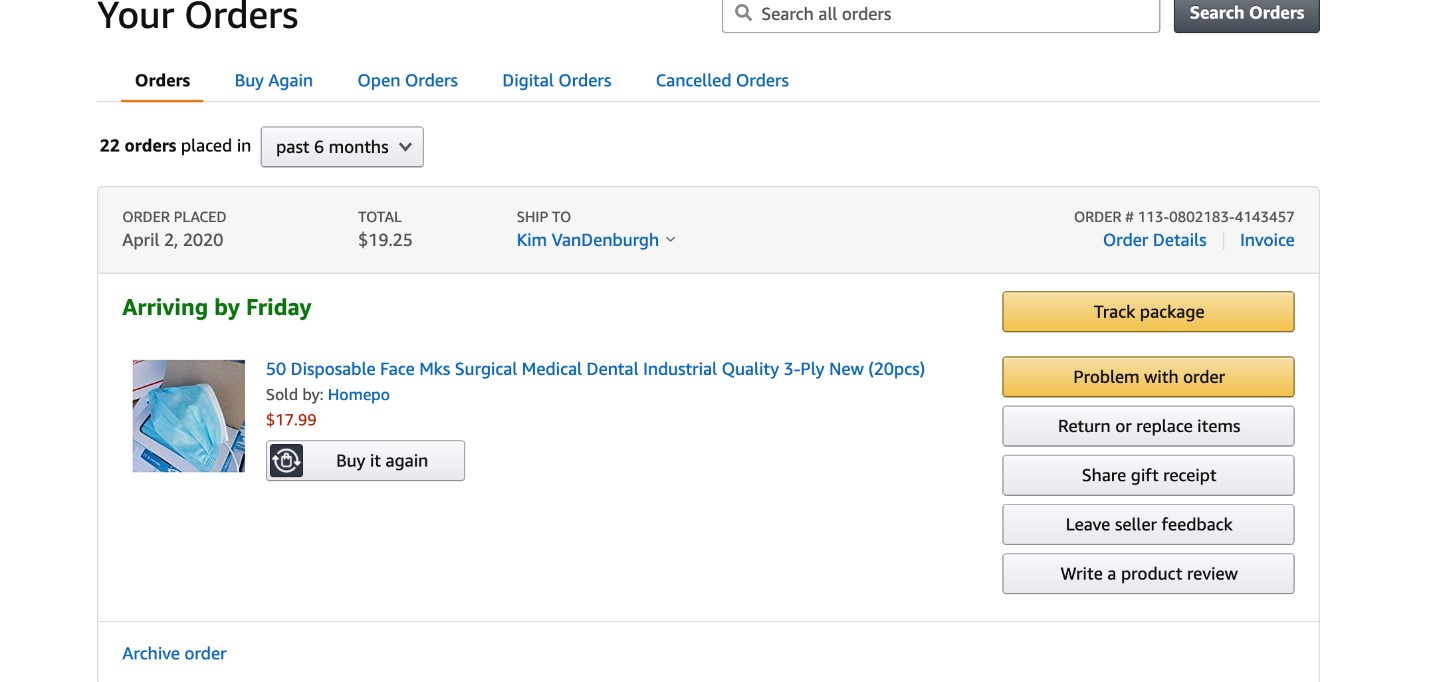Focus the Search all orders field

[x=950, y=14]
